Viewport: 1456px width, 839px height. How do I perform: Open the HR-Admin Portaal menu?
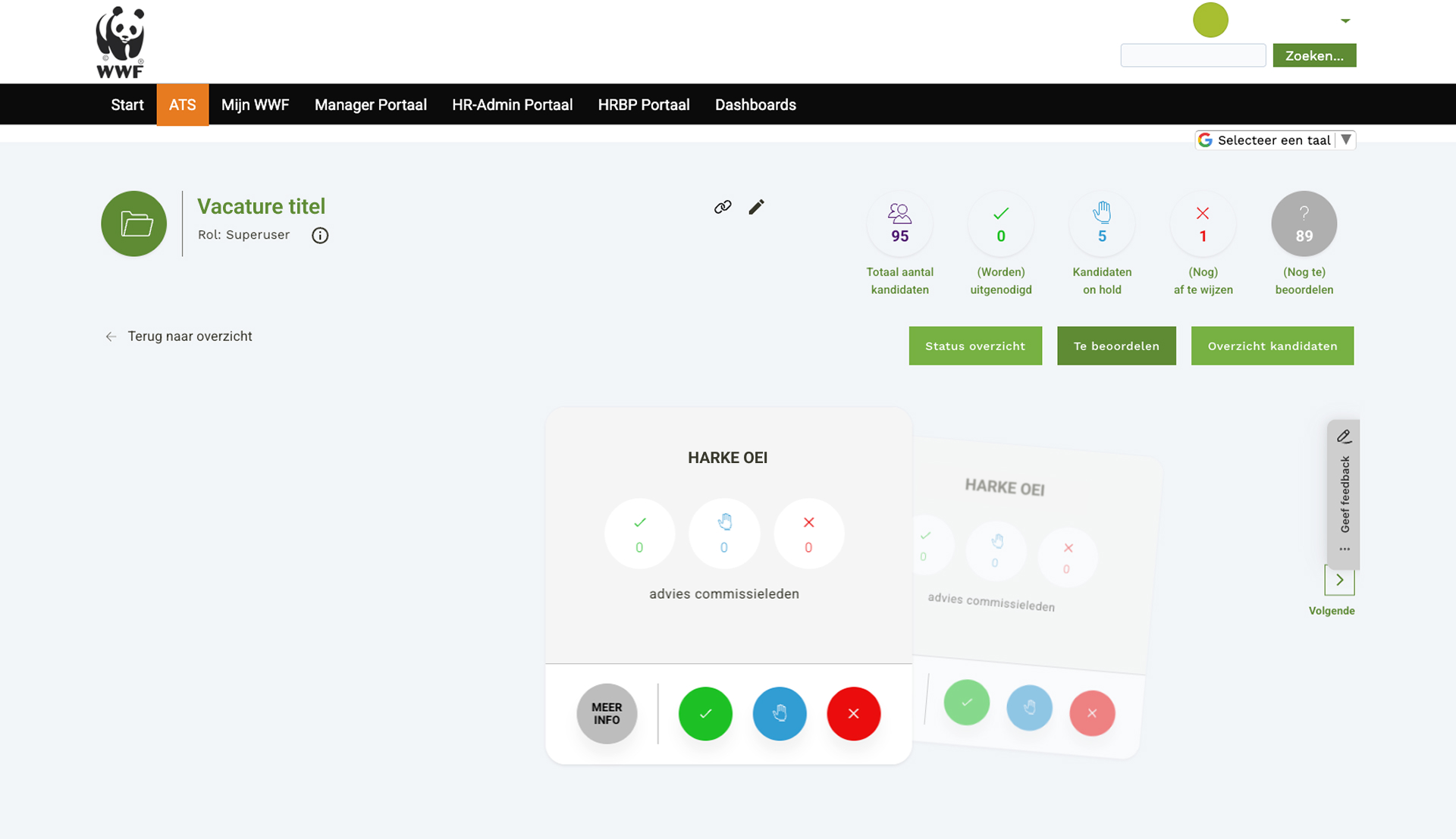coord(512,105)
